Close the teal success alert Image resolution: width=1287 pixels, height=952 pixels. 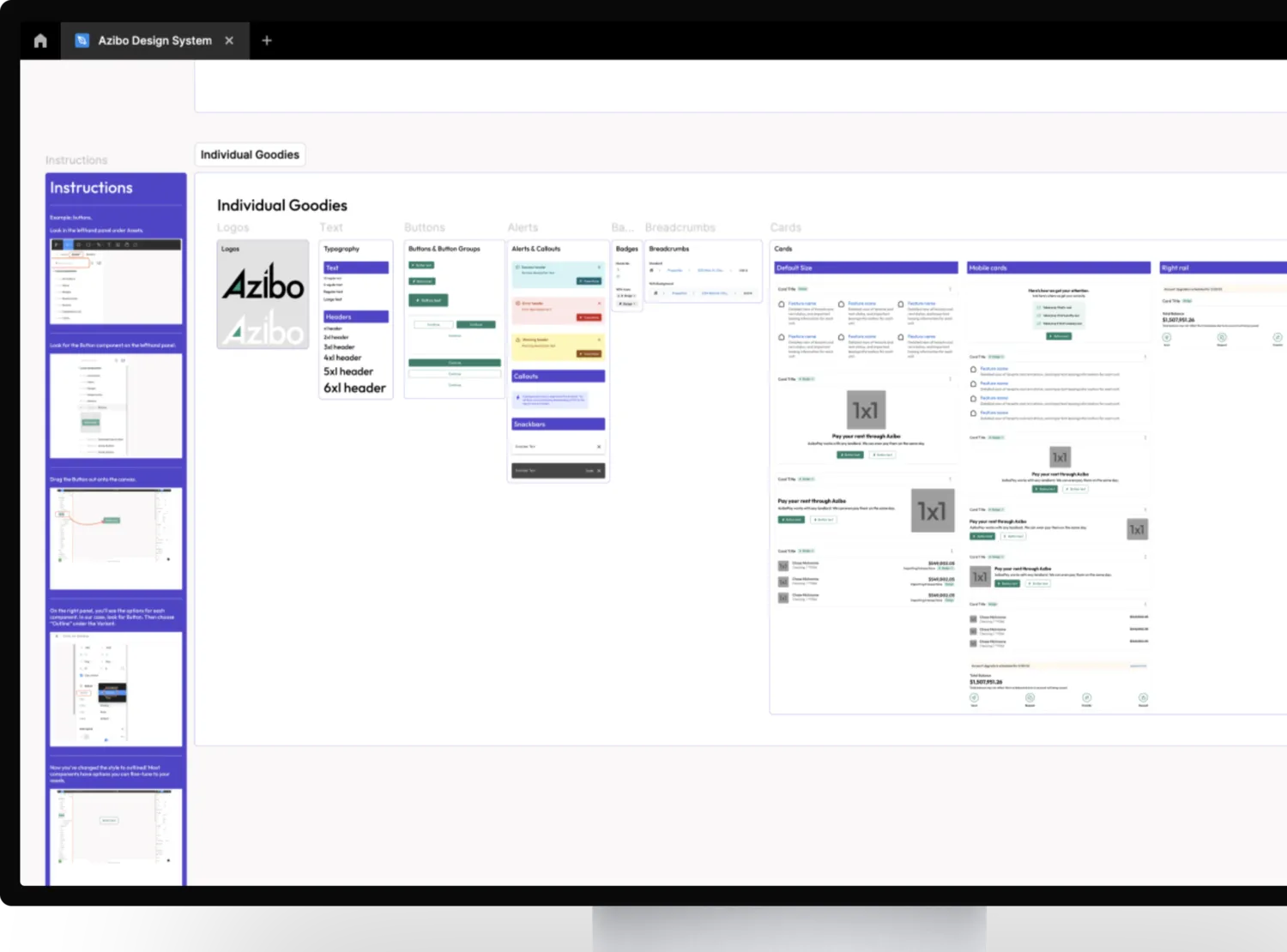coord(599,268)
